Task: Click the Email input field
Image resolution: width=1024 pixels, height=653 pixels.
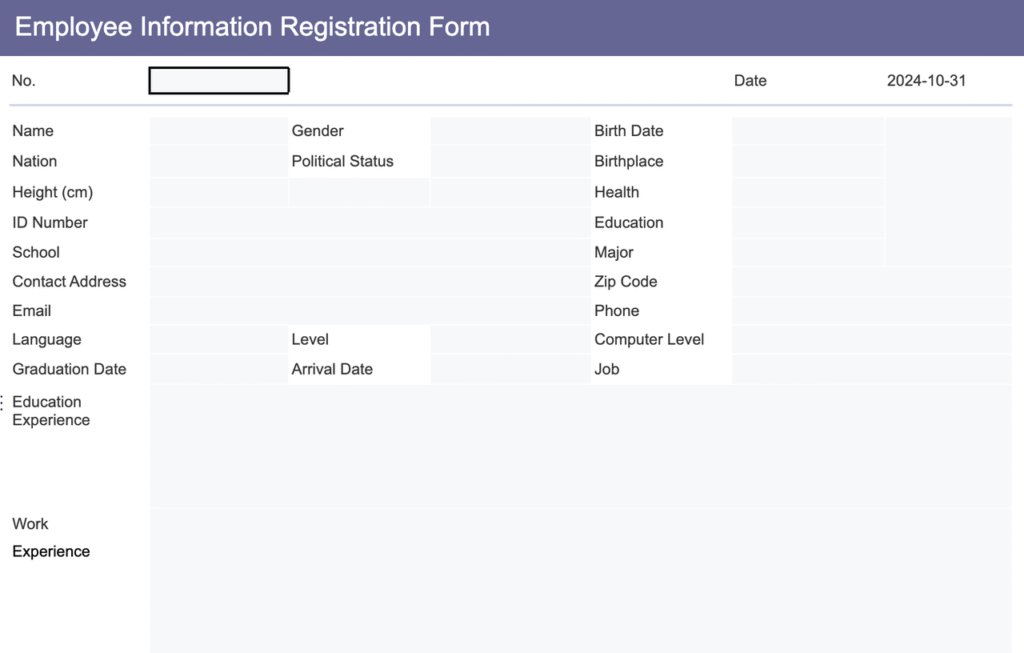Action: [370, 311]
